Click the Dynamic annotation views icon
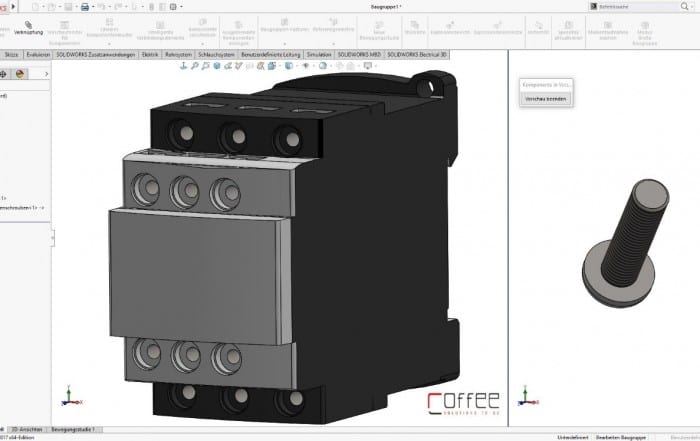The height and width of the screenshot is (441, 700). click(x=260, y=66)
